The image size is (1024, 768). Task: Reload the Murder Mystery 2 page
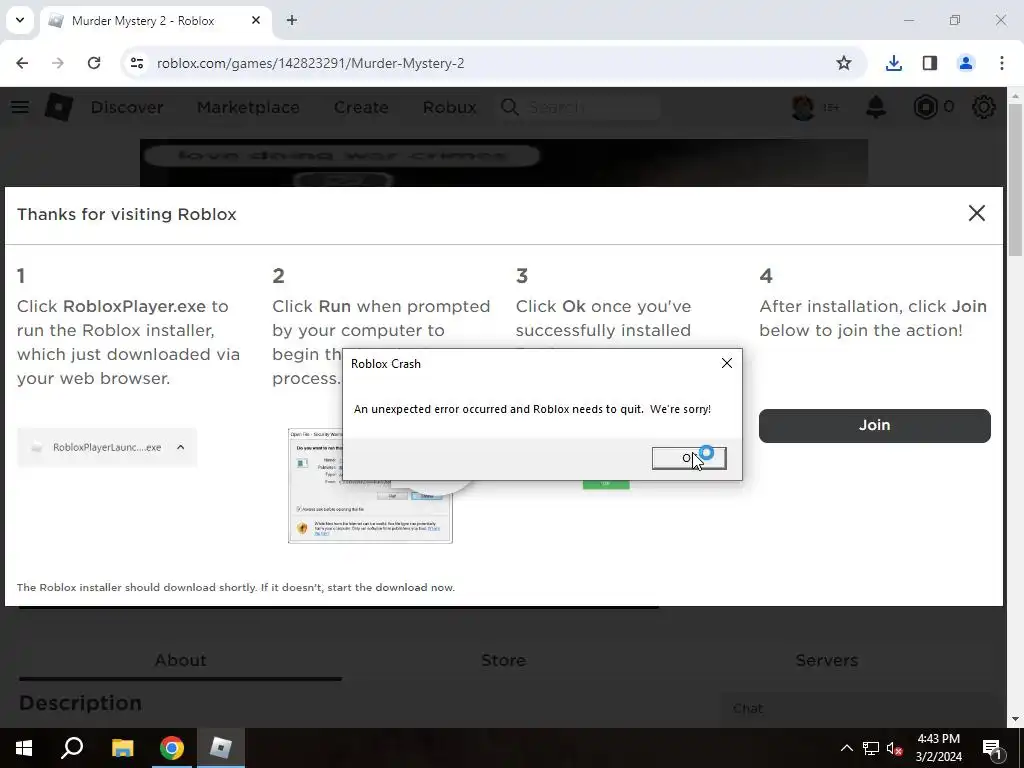[x=94, y=63]
